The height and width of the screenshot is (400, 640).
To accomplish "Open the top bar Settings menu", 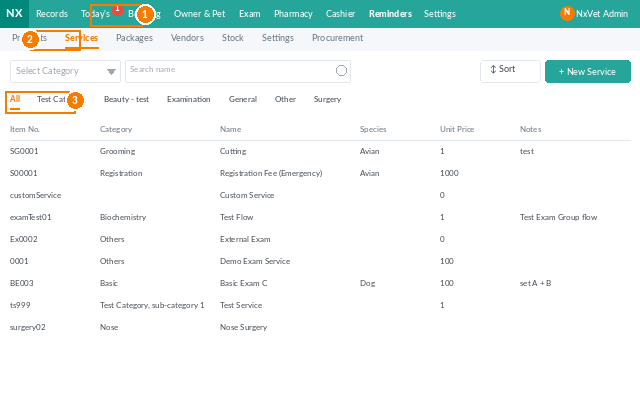I will pyautogui.click(x=440, y=14).
